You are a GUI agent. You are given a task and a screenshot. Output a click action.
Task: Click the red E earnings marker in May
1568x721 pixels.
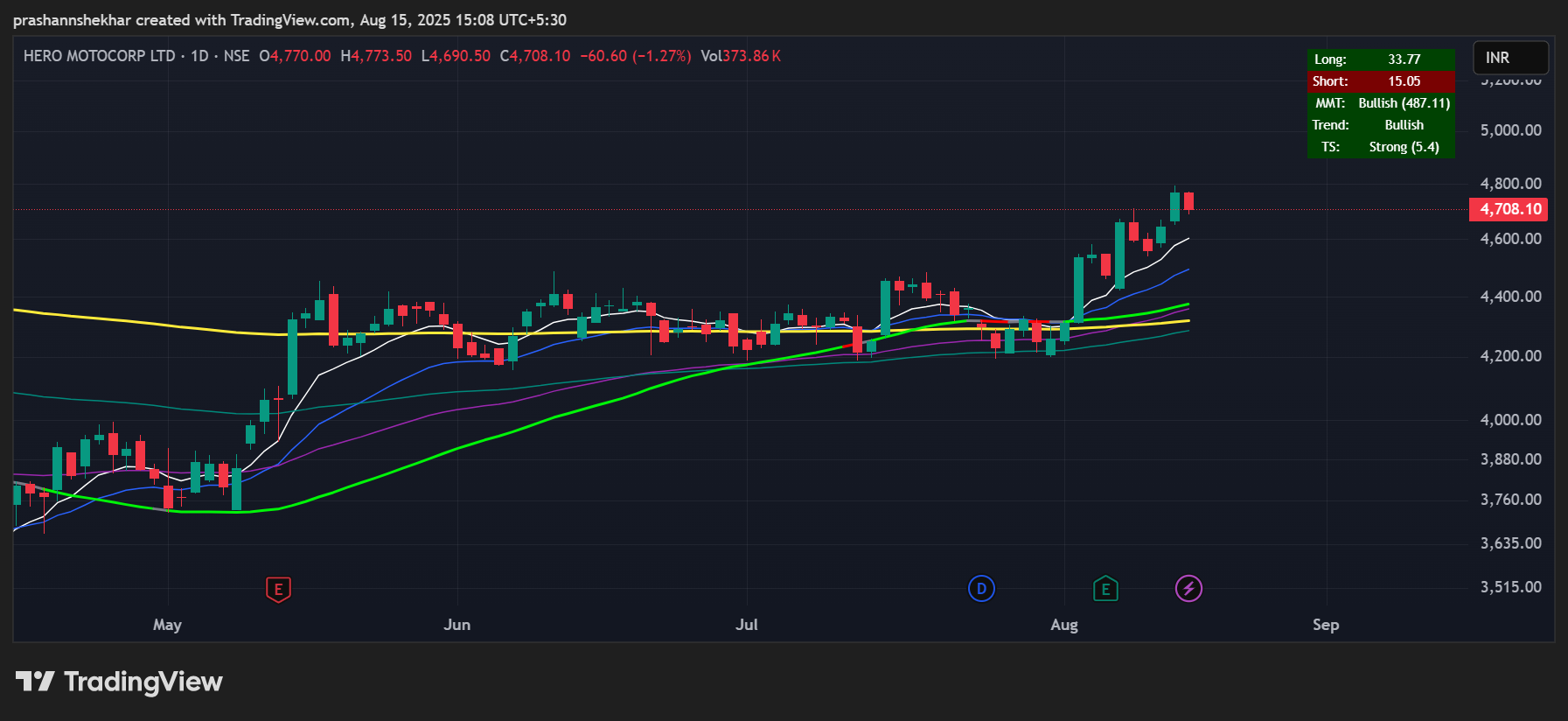278,589
